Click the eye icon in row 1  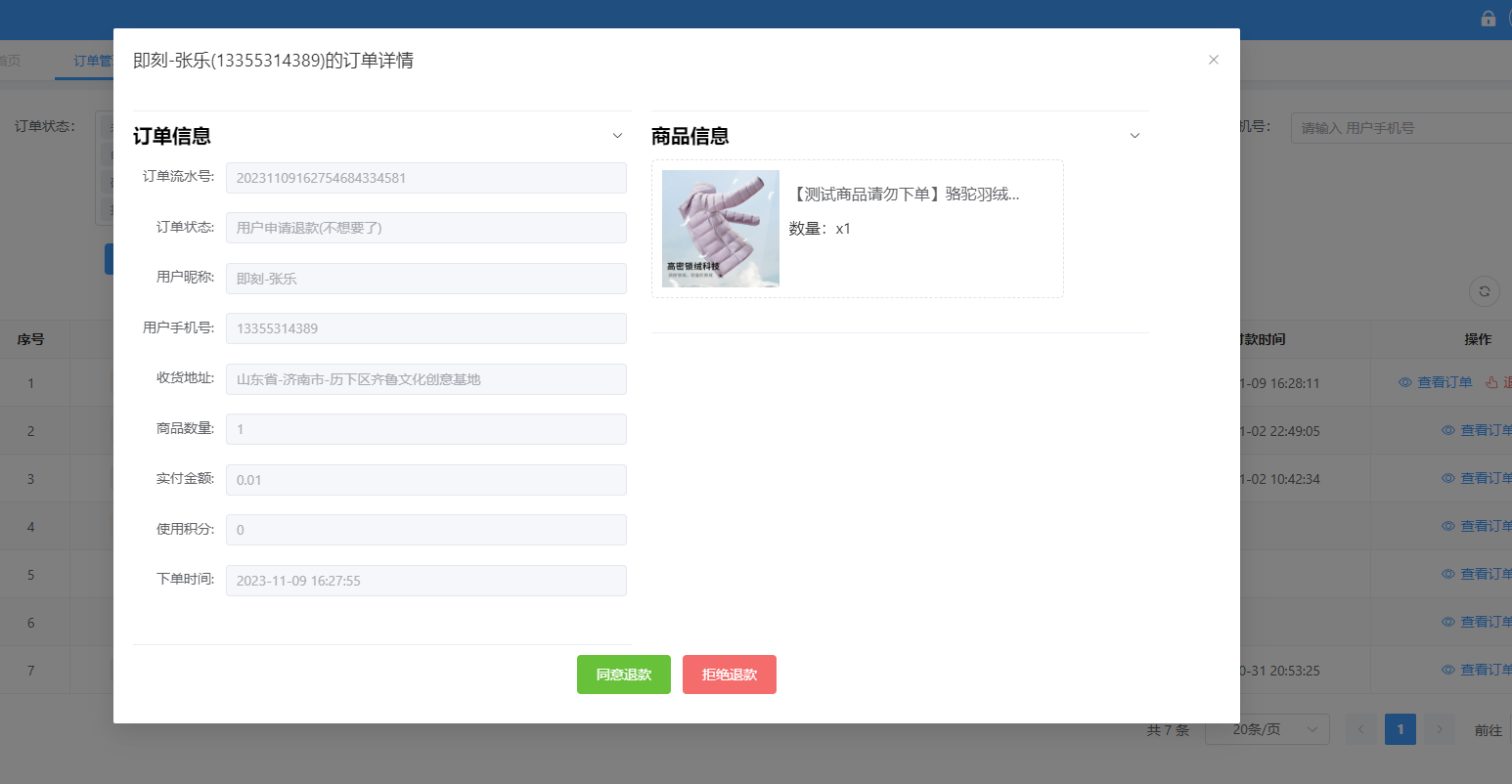1405,382
